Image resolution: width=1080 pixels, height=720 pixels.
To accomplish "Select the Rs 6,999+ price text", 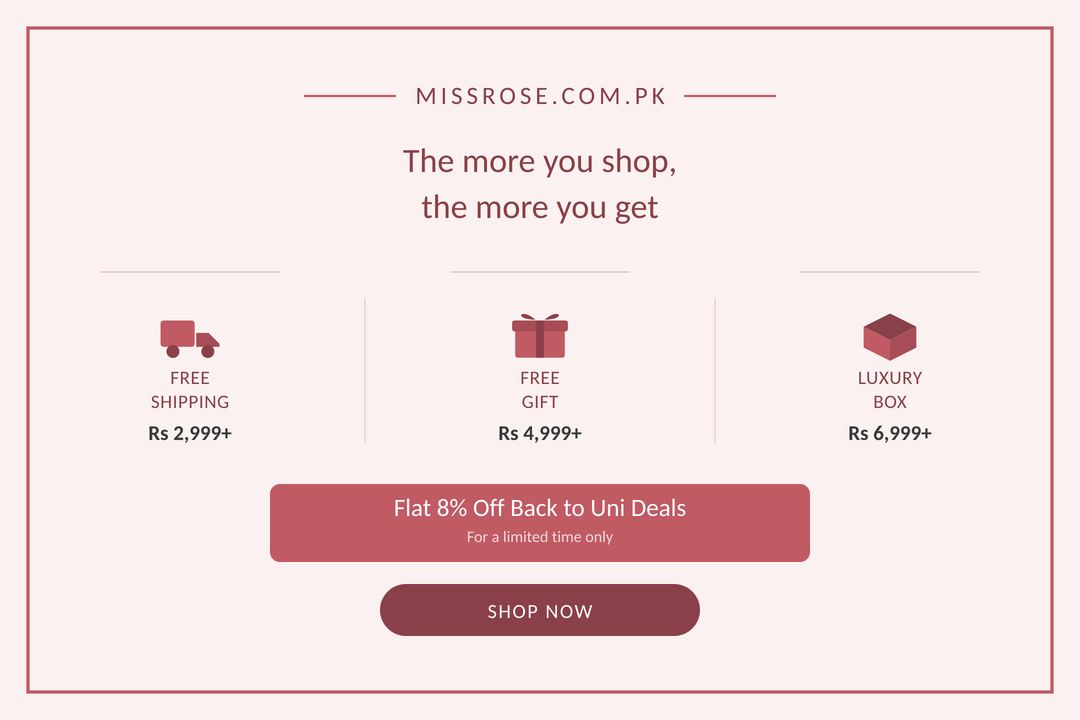I will click(890, 433).
